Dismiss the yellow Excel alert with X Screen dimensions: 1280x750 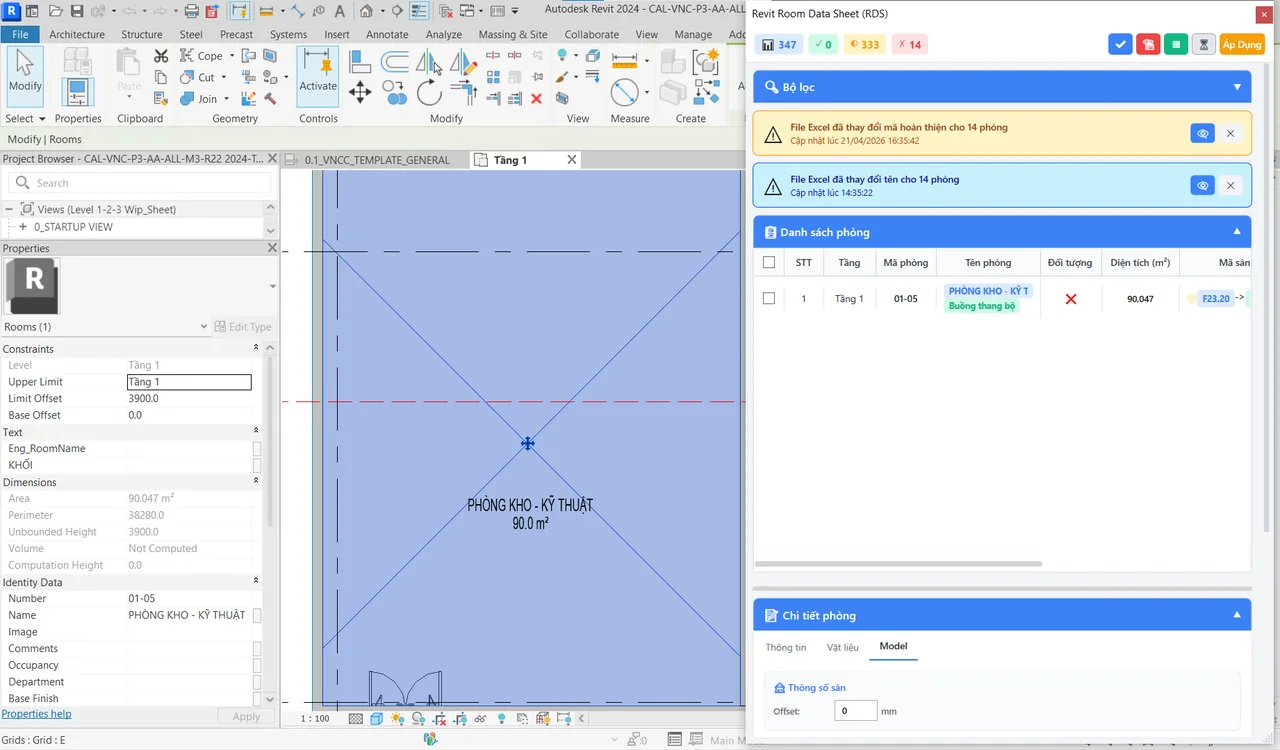pyautogui.click(x=1231, y=133)
